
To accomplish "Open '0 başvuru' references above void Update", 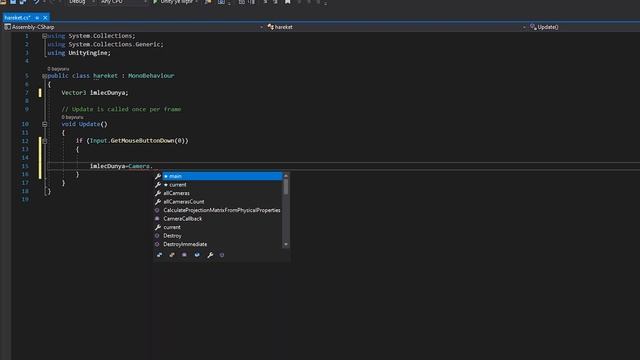I will (72, 117).
